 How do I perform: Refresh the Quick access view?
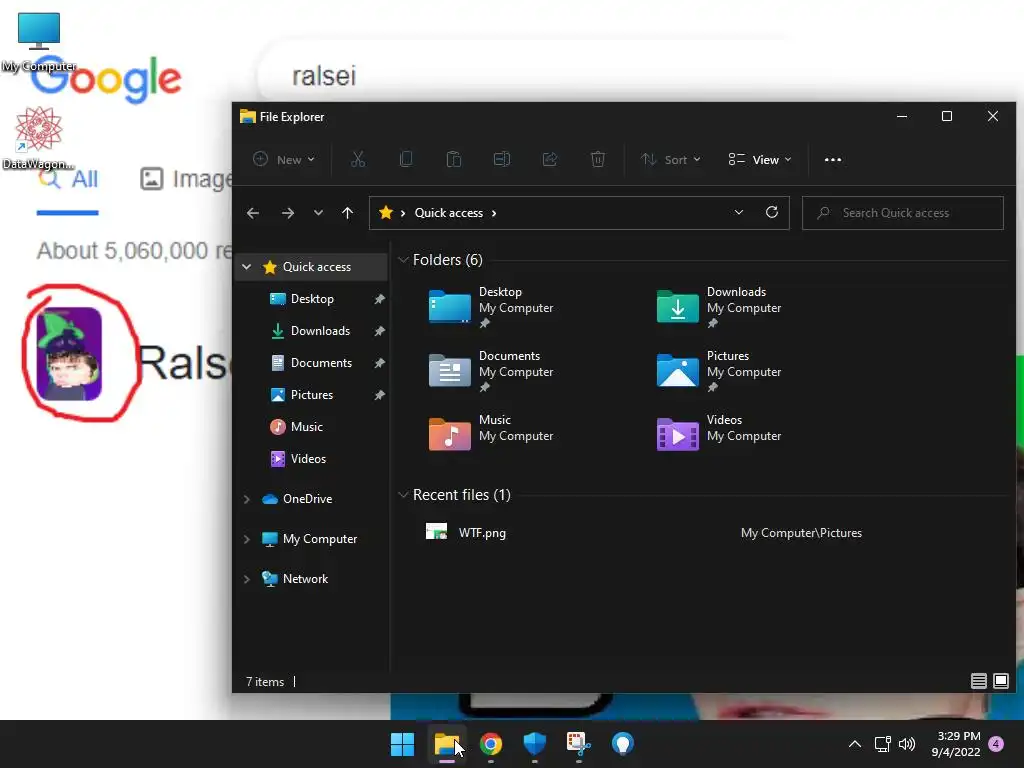(x=772, y=212)
